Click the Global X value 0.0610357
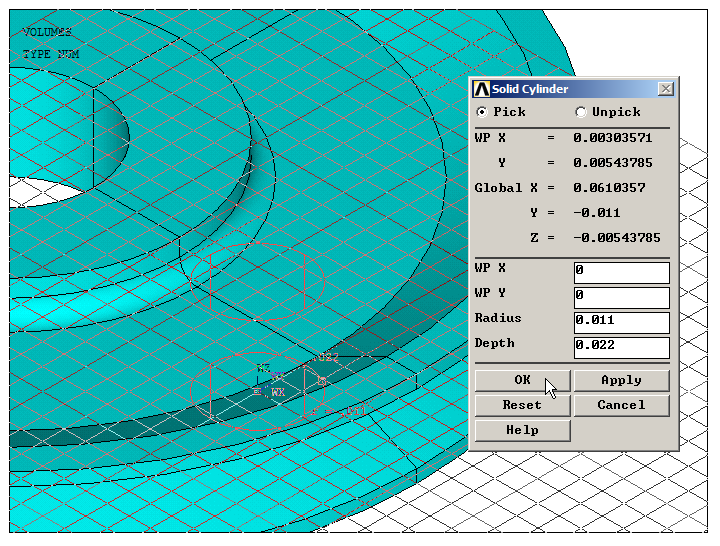The width and height of the screenshot is (720, 546). click(x=609, y=188)
